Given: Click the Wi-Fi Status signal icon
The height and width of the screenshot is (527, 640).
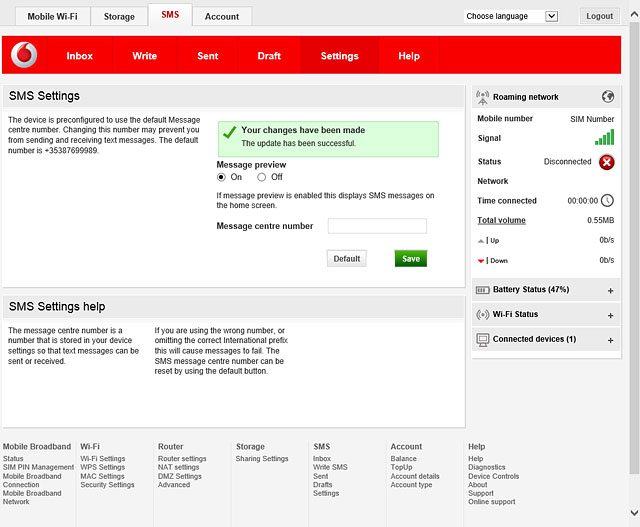Looking at the screenshot, I should [x=482, y=315].
